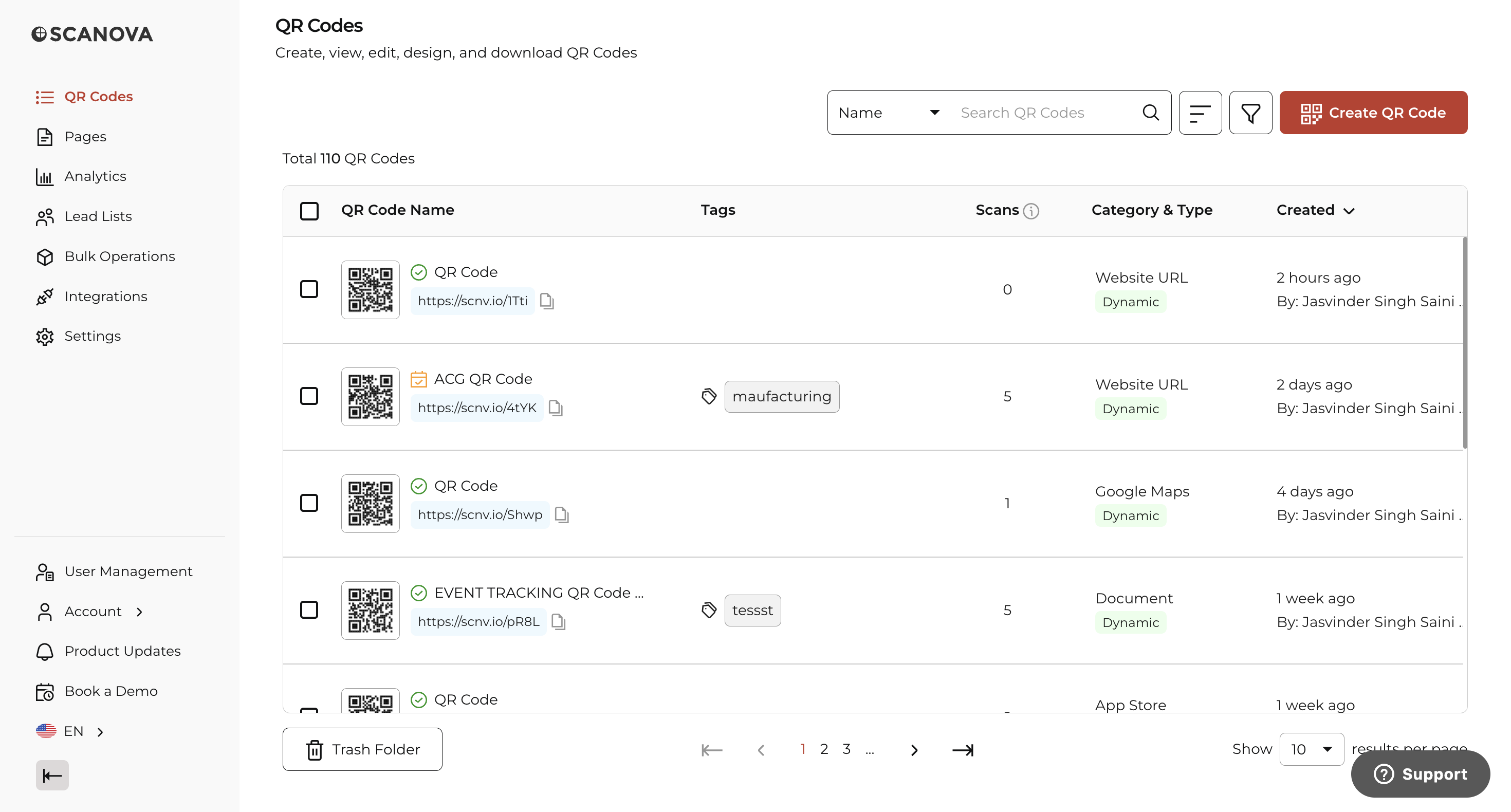
Task: Open the EVENT TRACKING QR Code thumbnail
Action: point(370,610)
